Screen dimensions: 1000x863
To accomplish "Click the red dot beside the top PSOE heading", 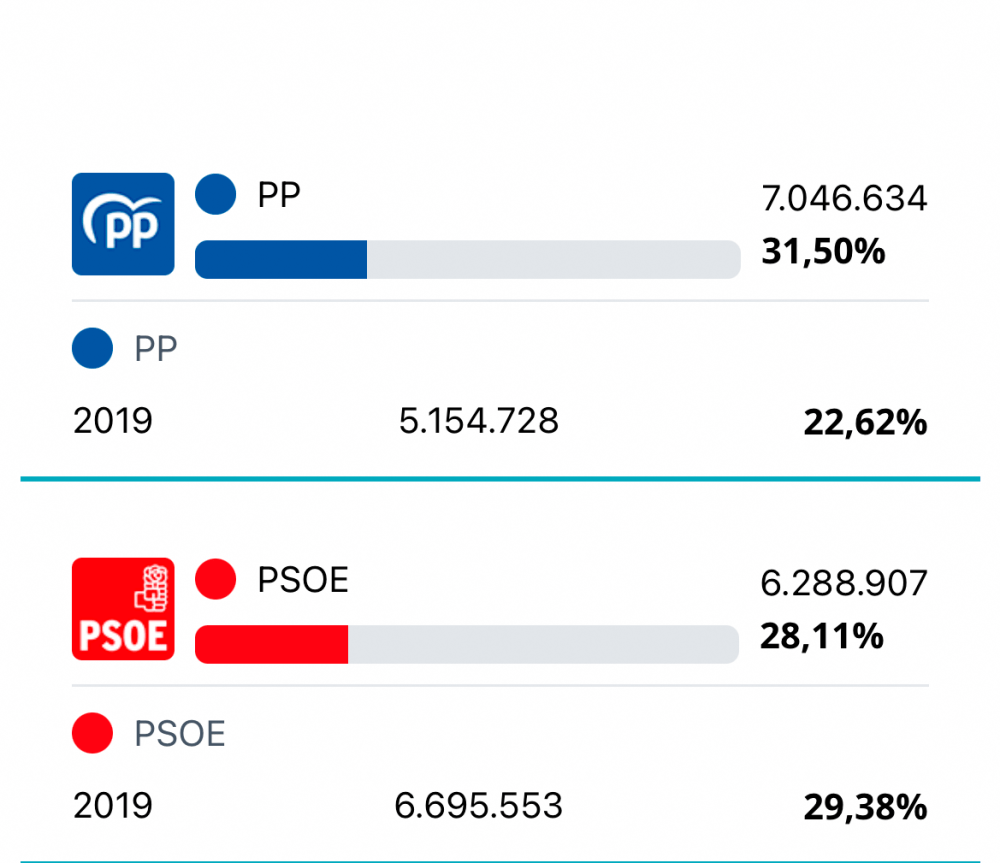I will pyautogui.click(x=215, y=579).
